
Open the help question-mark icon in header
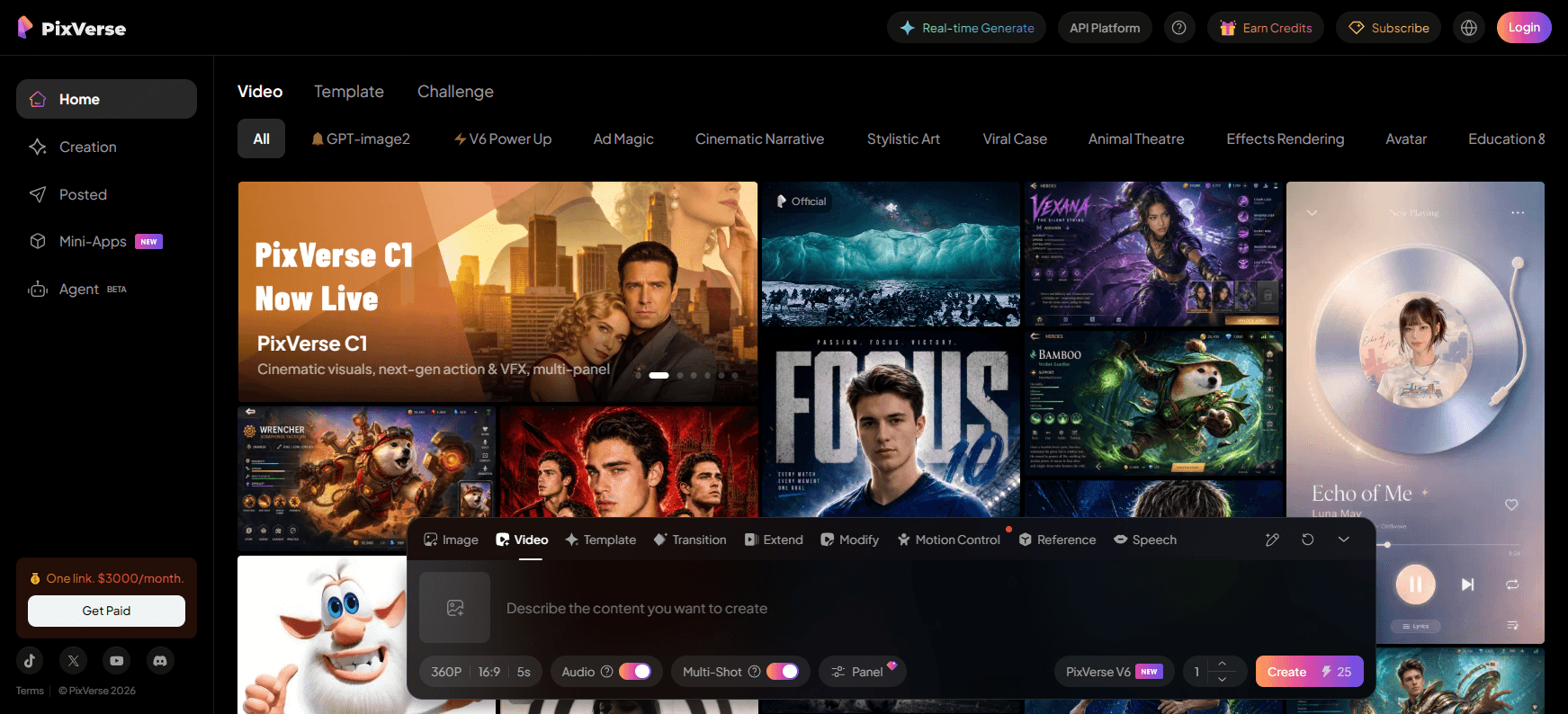pyautogui.click(x=1178, y=28)
